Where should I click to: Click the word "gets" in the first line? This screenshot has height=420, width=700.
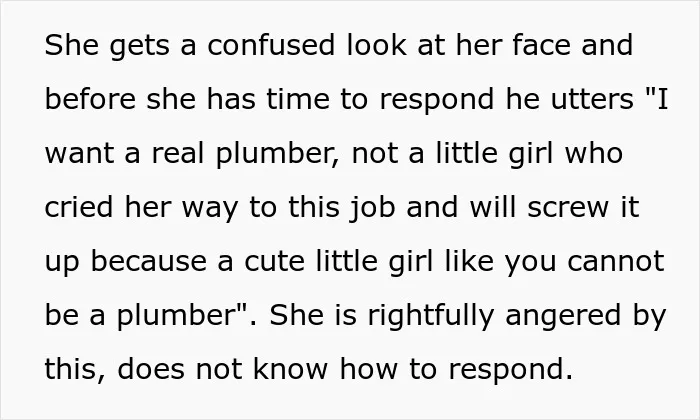coord(140,45)
